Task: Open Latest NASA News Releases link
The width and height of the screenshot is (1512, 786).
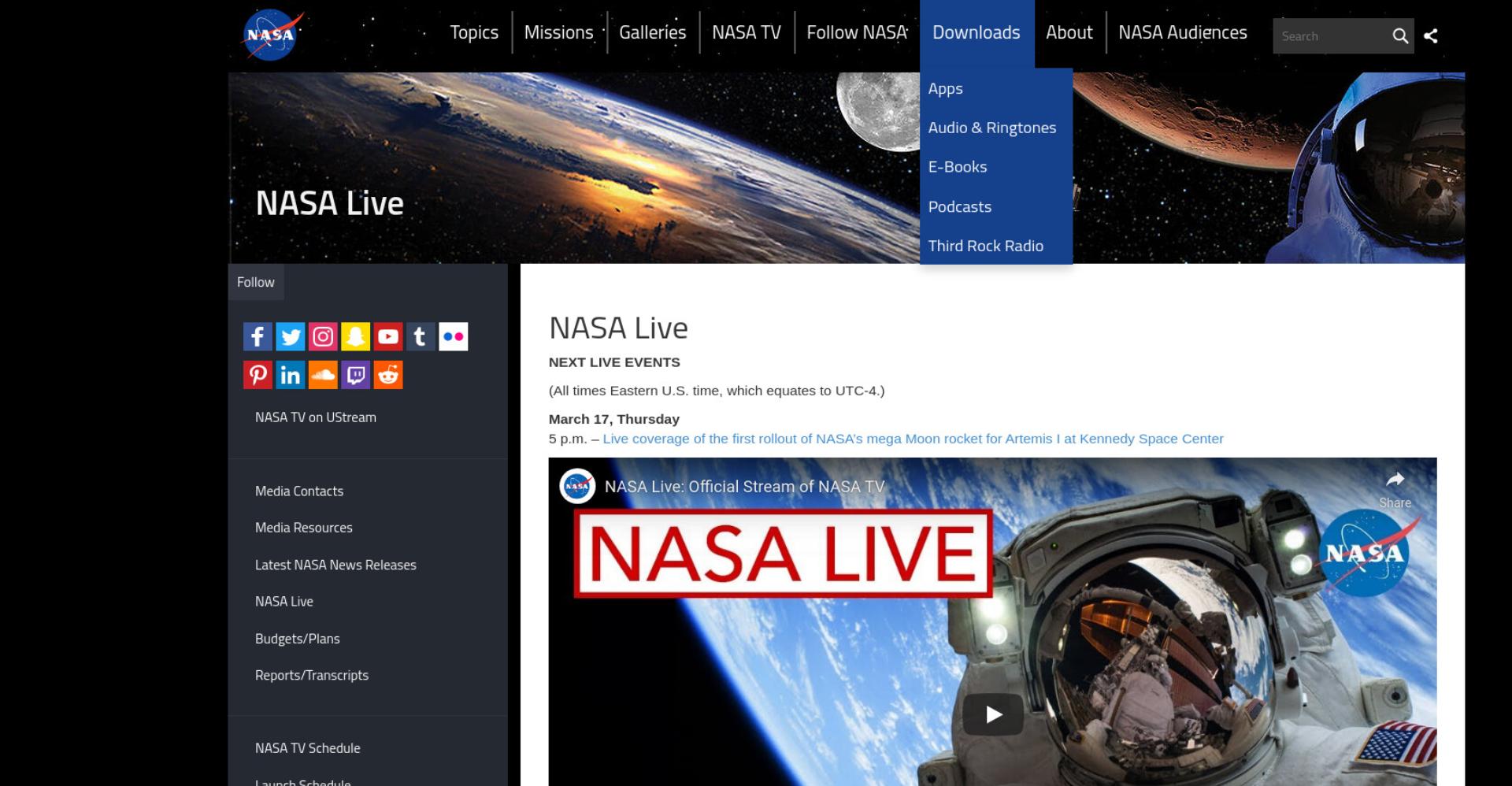Action: click(x=335, y=565)
